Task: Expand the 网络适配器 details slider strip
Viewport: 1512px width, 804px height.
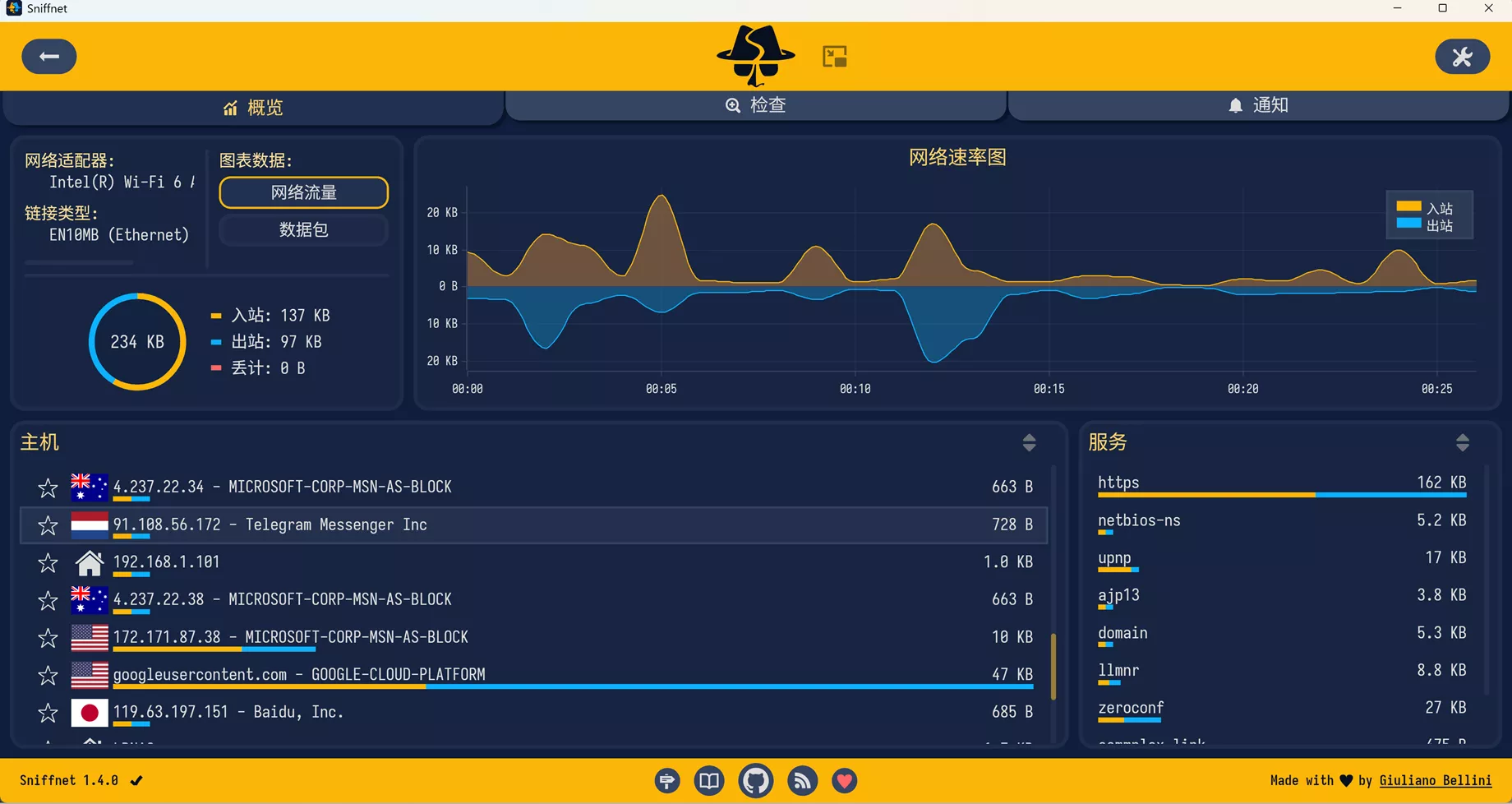Action: pyautogui.click(x=78, y=263)
